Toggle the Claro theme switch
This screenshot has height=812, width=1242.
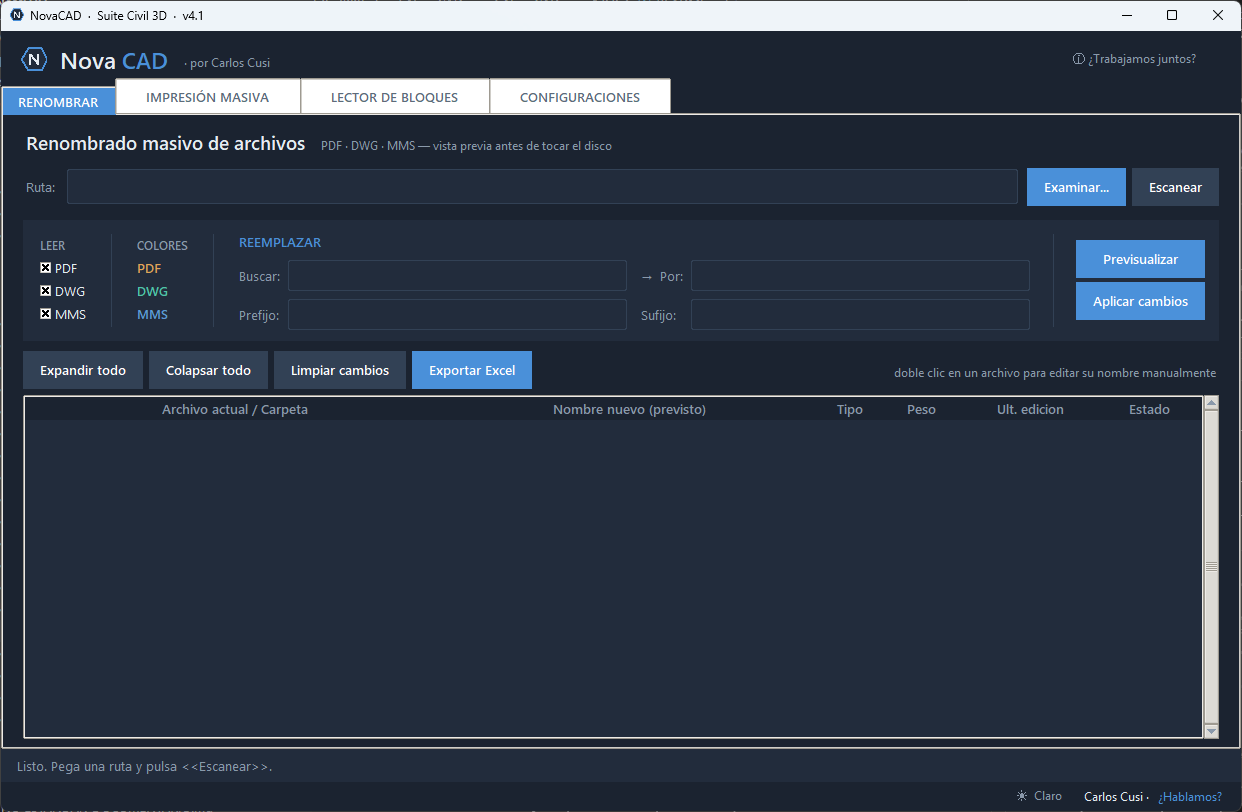tap(1039, 796)
